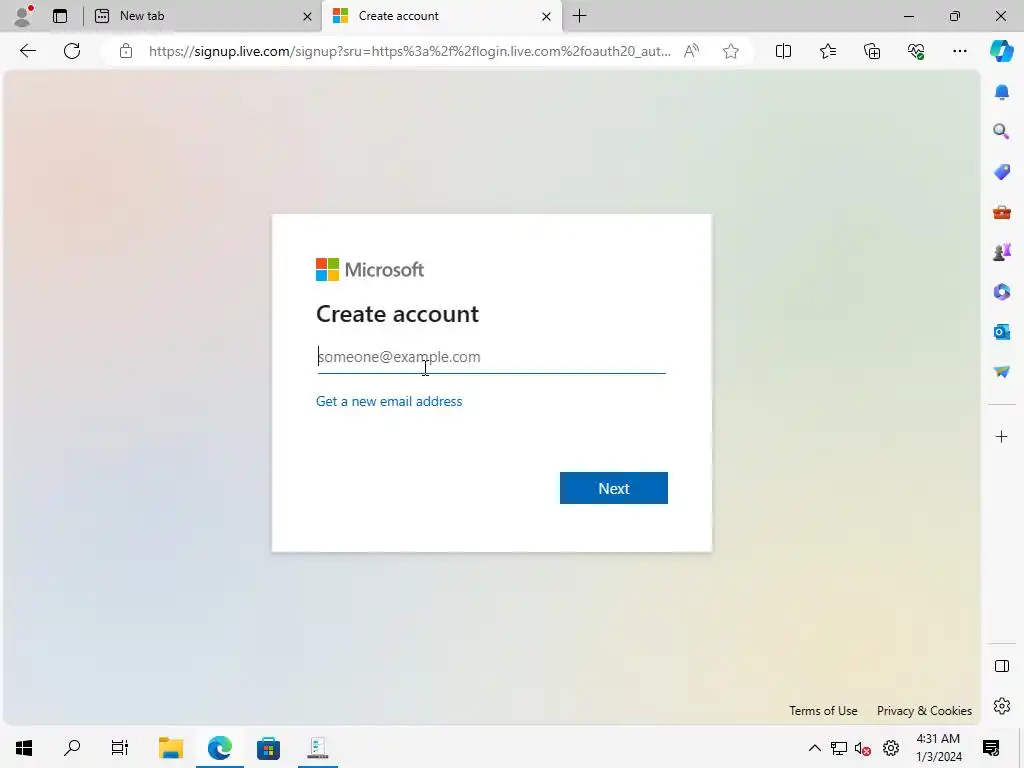Open Settings and more ellipsis menu
The width and height of the screenshot is (1024, 768).
click(x=959, y=51)
